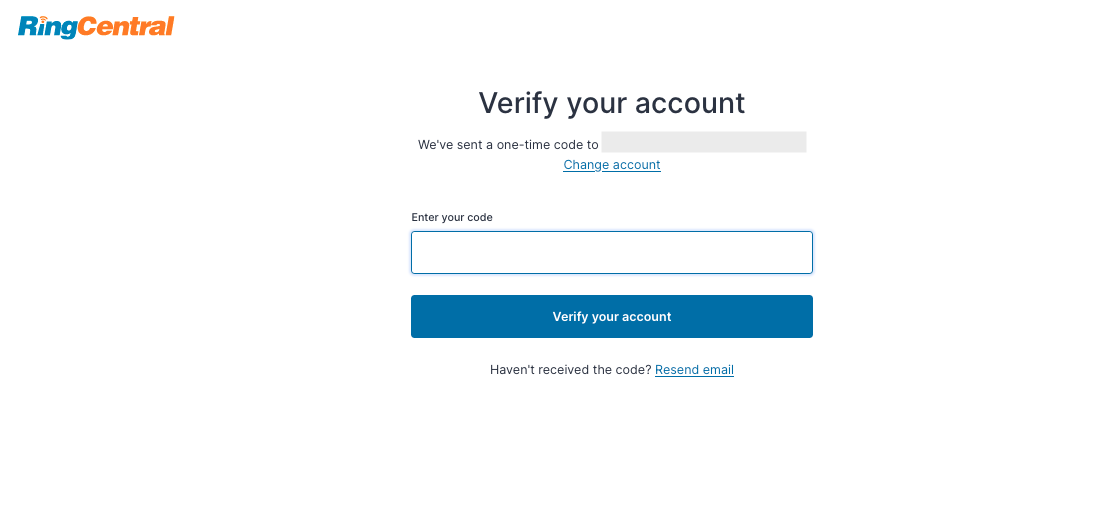The image size is (1117, 529).
Task: Click the large "Verify your account" heading
Action: [x=612, y=103]
